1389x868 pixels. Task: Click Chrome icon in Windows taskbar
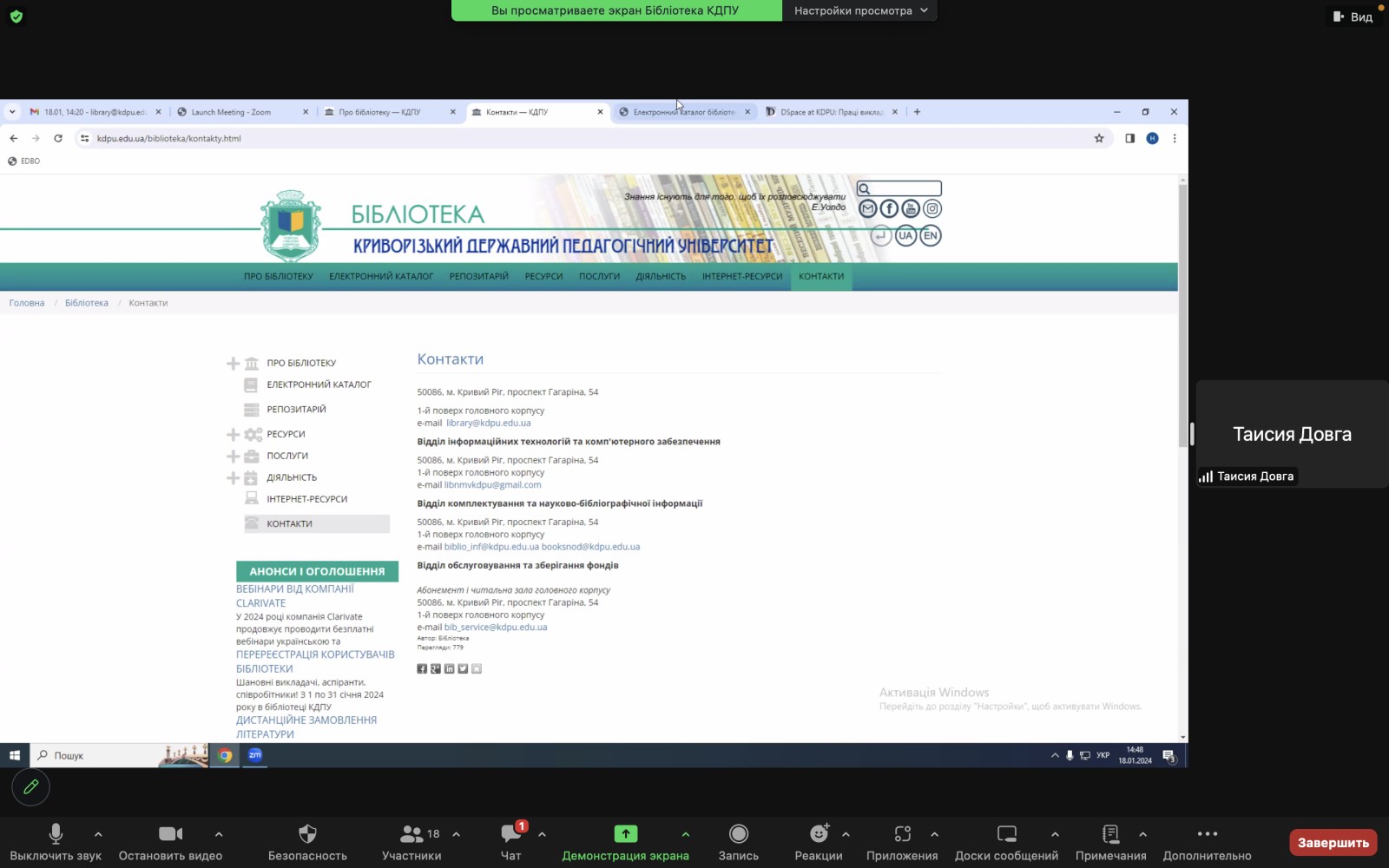click(225, 755)
